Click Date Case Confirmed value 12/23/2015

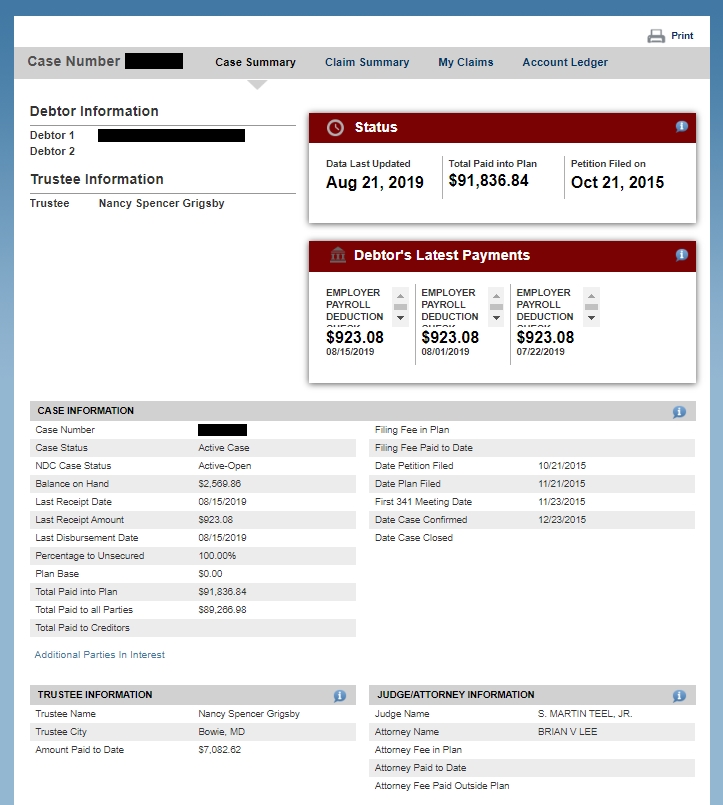click(562, 520)
